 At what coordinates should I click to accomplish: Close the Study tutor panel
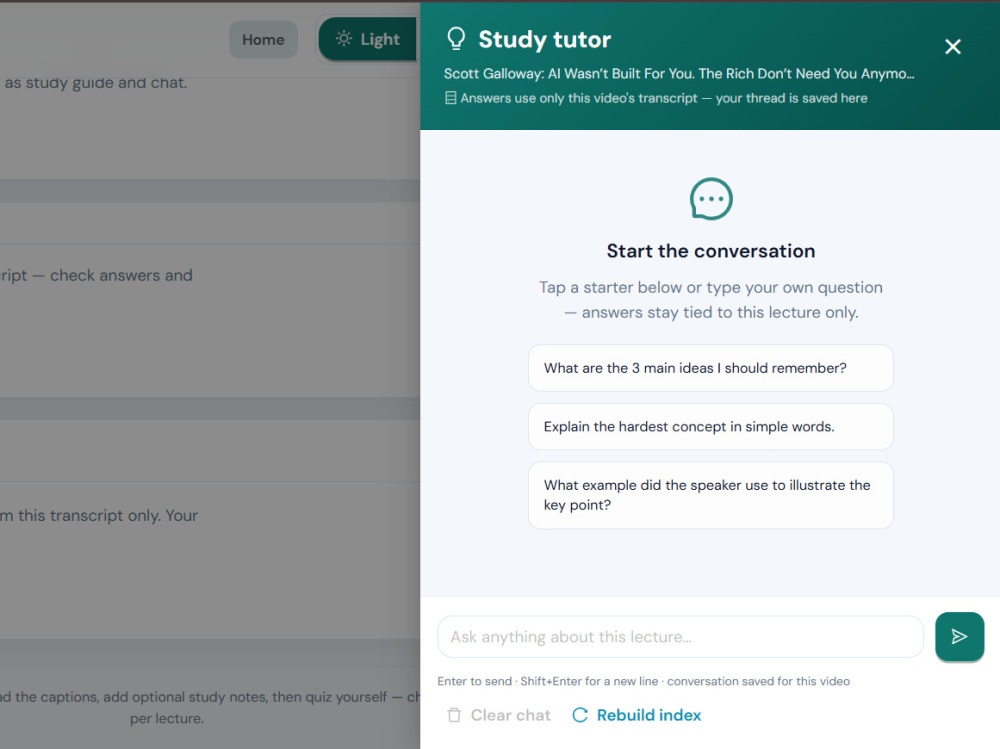(952, 47)
